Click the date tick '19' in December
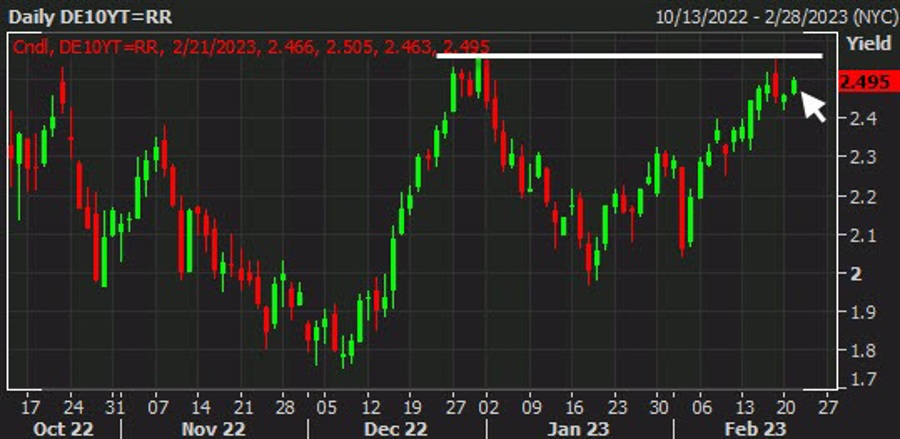Image resolution: width=900 pixels, height=439 pixels. click(x=412, y=408)
